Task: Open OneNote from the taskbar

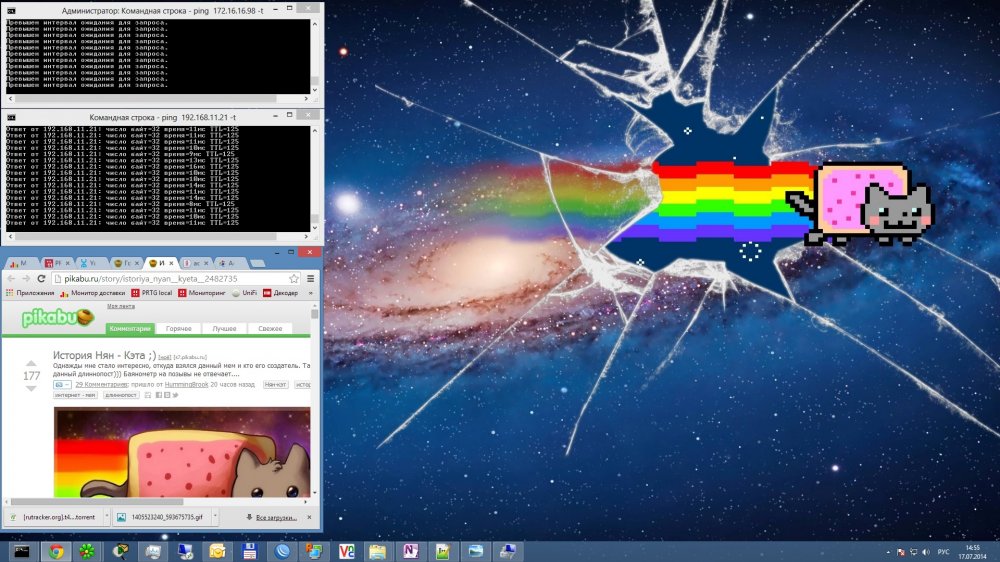Action: 411,551
